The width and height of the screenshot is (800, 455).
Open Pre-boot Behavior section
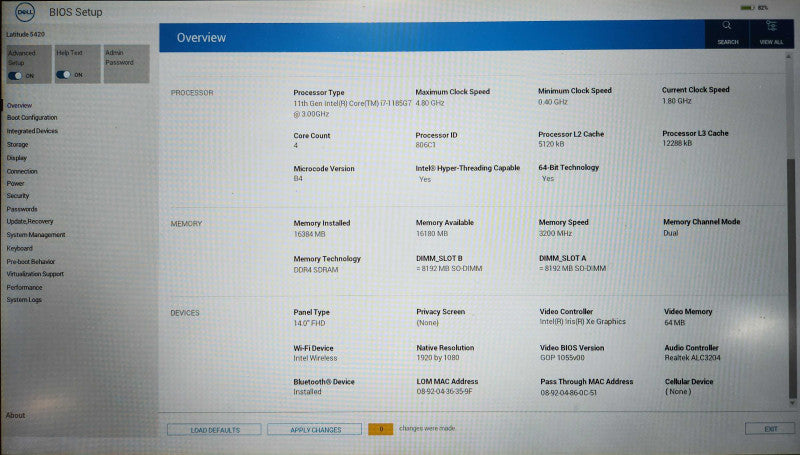click(x=31, y=262)
